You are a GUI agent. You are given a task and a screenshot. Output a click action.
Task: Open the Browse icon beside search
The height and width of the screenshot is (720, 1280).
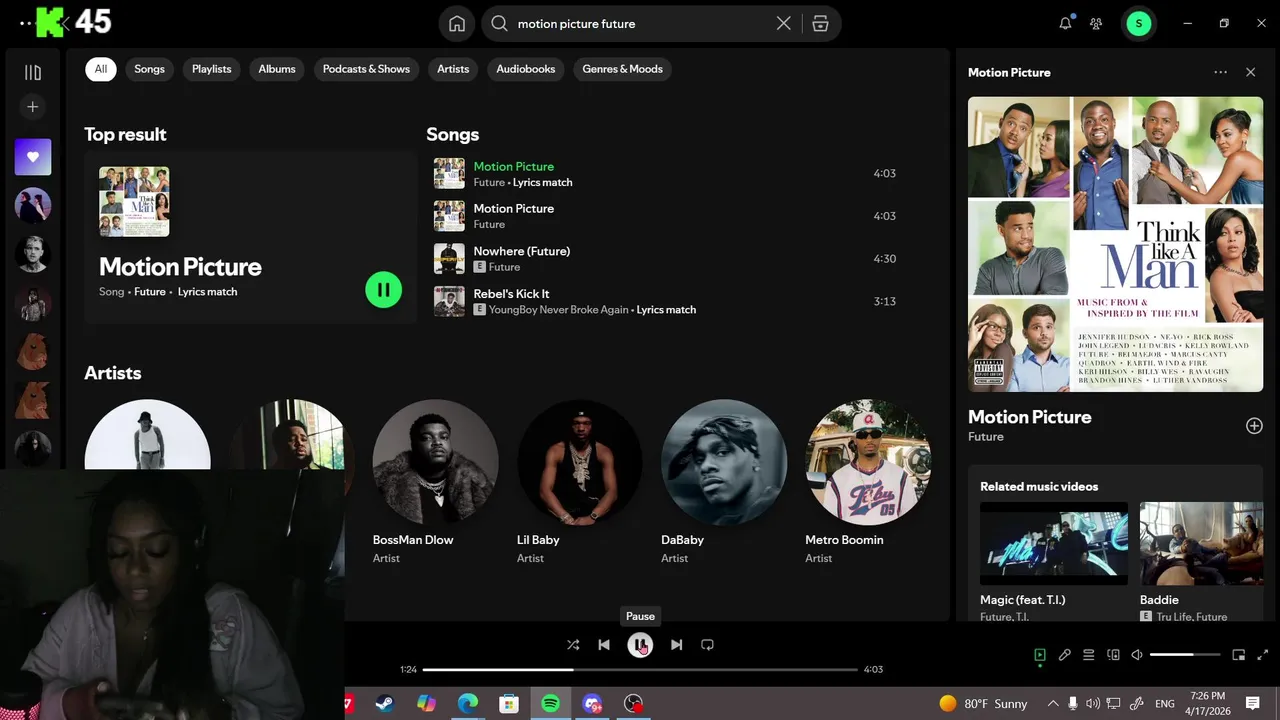click(x=820, y=24)
